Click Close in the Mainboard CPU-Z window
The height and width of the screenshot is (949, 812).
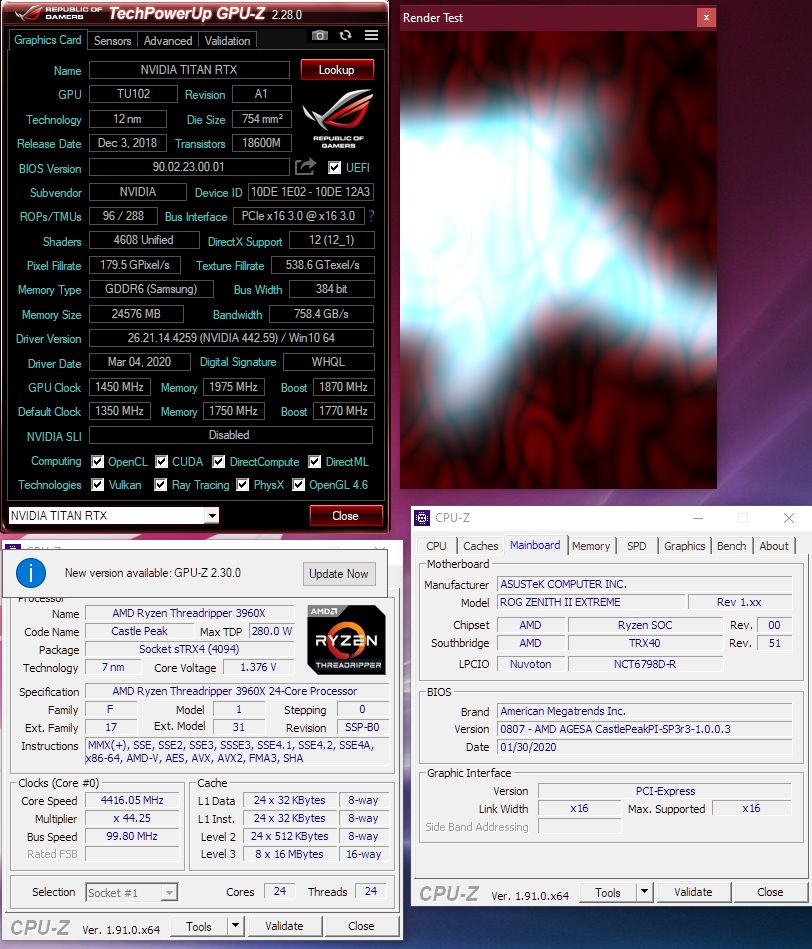coord(770,892)
